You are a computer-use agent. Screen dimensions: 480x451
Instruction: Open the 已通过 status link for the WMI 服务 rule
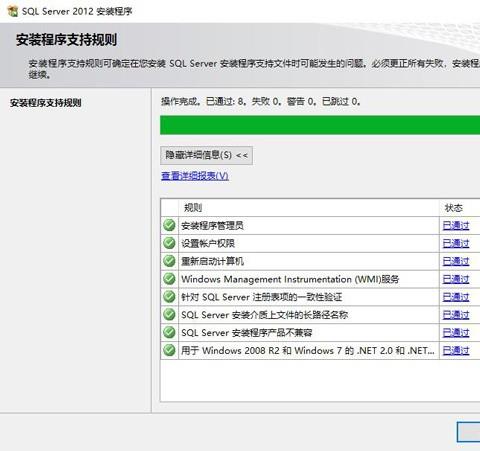click(x=456, y=279)
